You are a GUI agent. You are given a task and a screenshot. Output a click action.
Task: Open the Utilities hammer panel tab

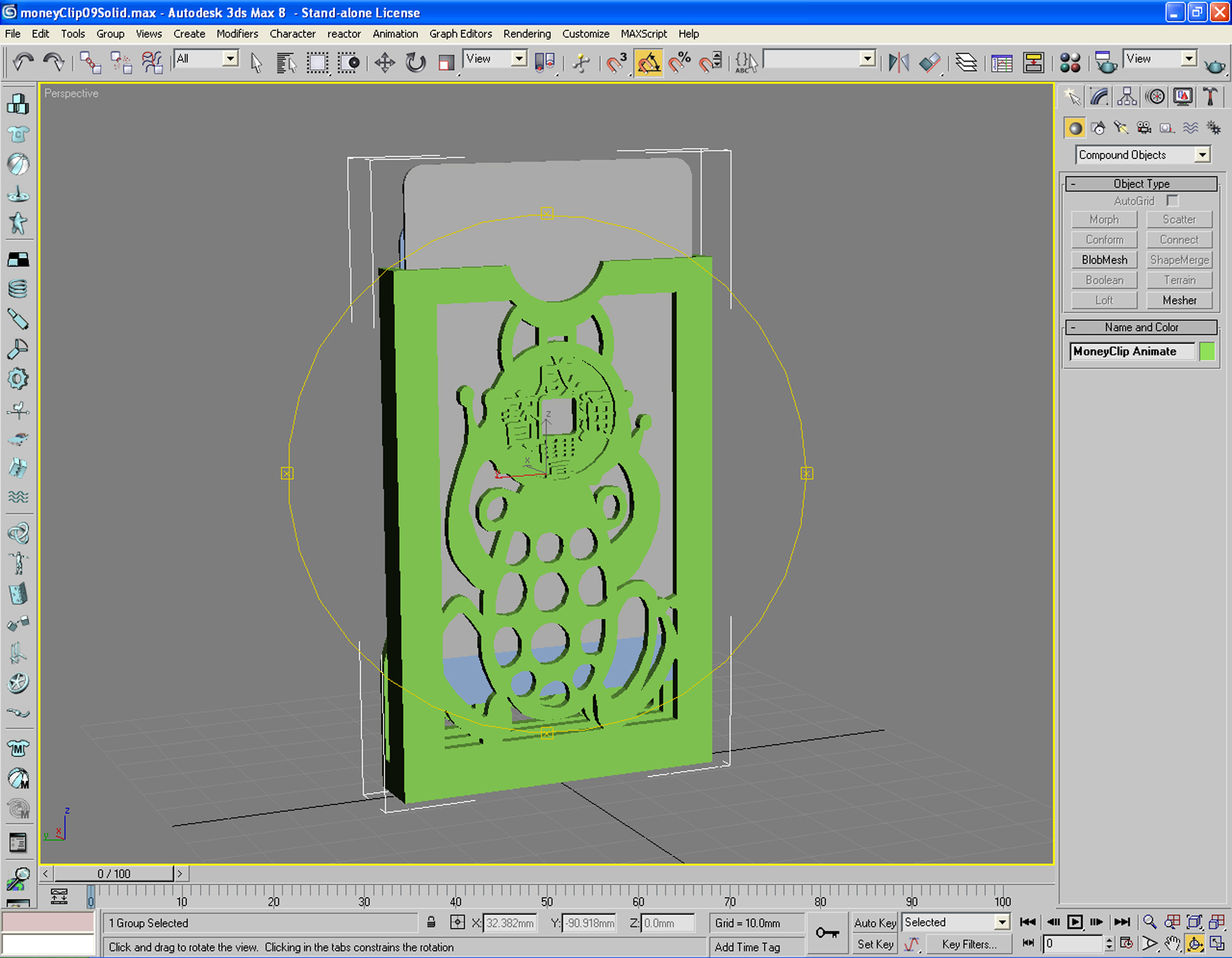[1210, 97]
